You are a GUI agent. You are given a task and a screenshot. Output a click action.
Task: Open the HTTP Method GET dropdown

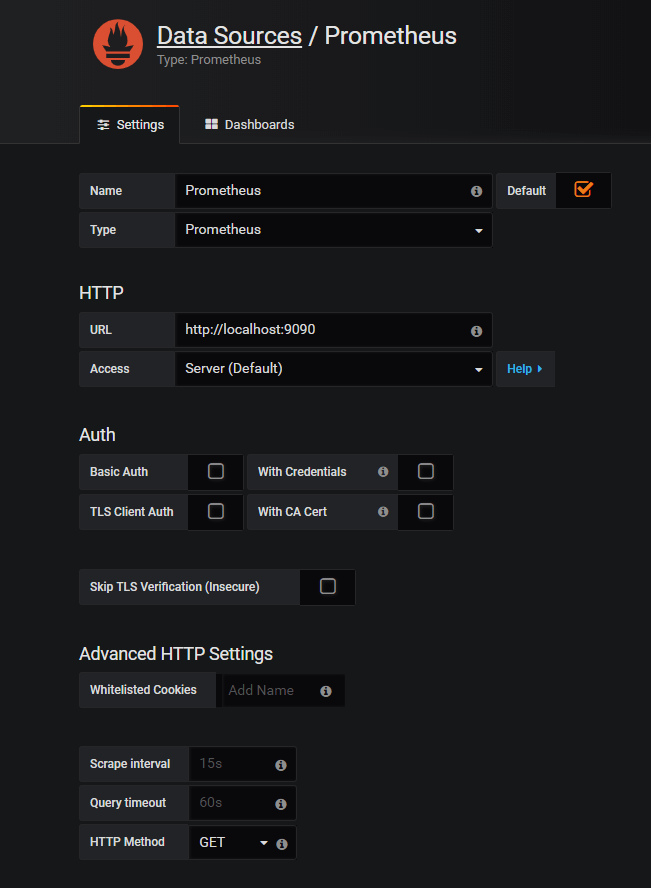[233, 843]
